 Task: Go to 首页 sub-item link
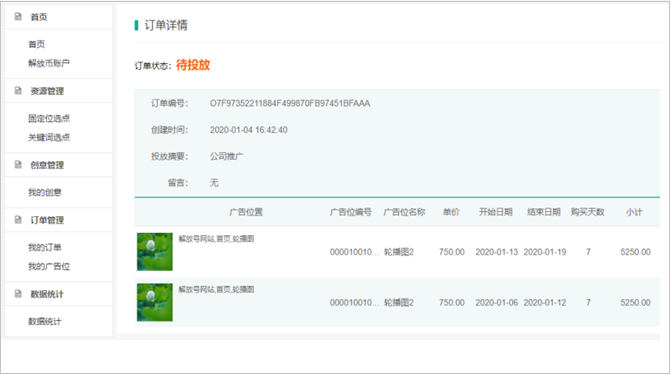pyautogui.click(x=36, y=44)
